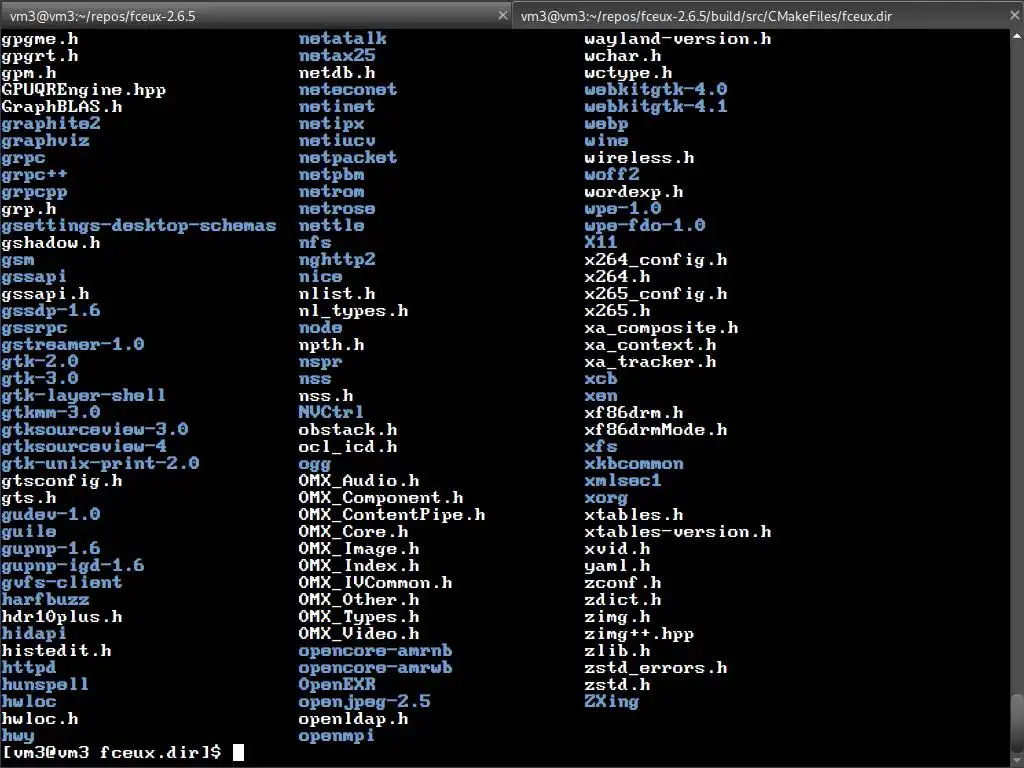Screen dimensions: 1024x768
Task: Click the gtk-3.0 directory entry
Action: point(40,378)
